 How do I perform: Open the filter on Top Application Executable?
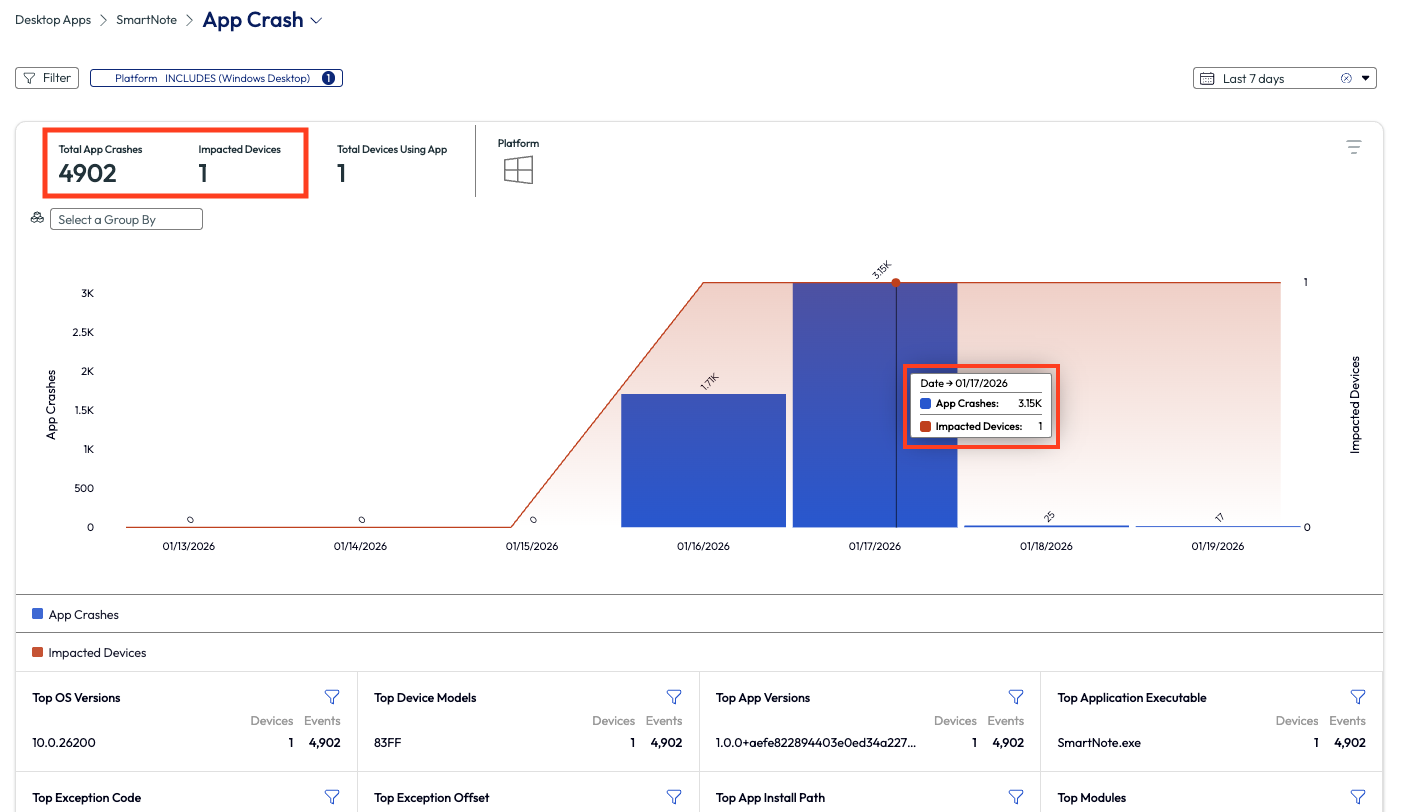click(1357, 697)
